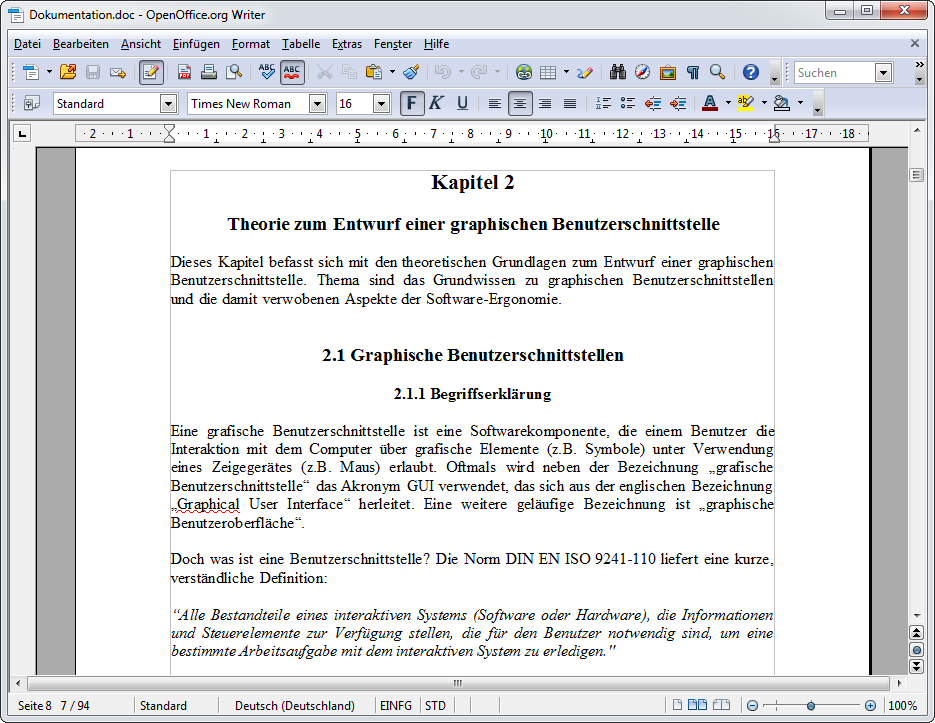Open the Times New Roman font dropdown
This screenshot has width=935, height=723.
tap(317, 103)
